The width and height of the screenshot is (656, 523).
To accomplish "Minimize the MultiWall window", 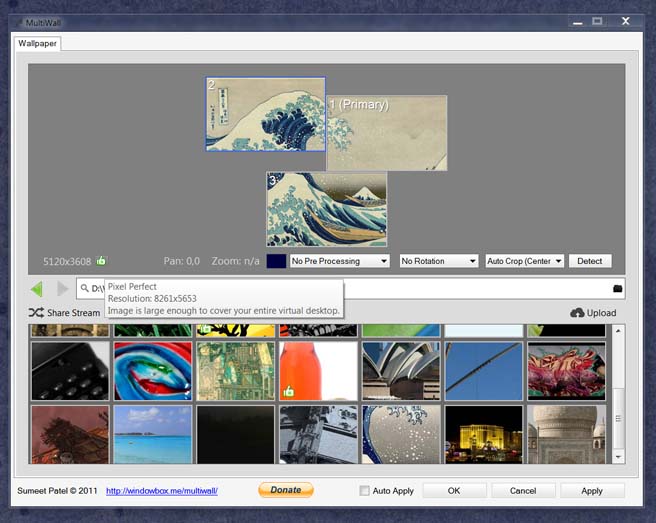I will [578, 22].
